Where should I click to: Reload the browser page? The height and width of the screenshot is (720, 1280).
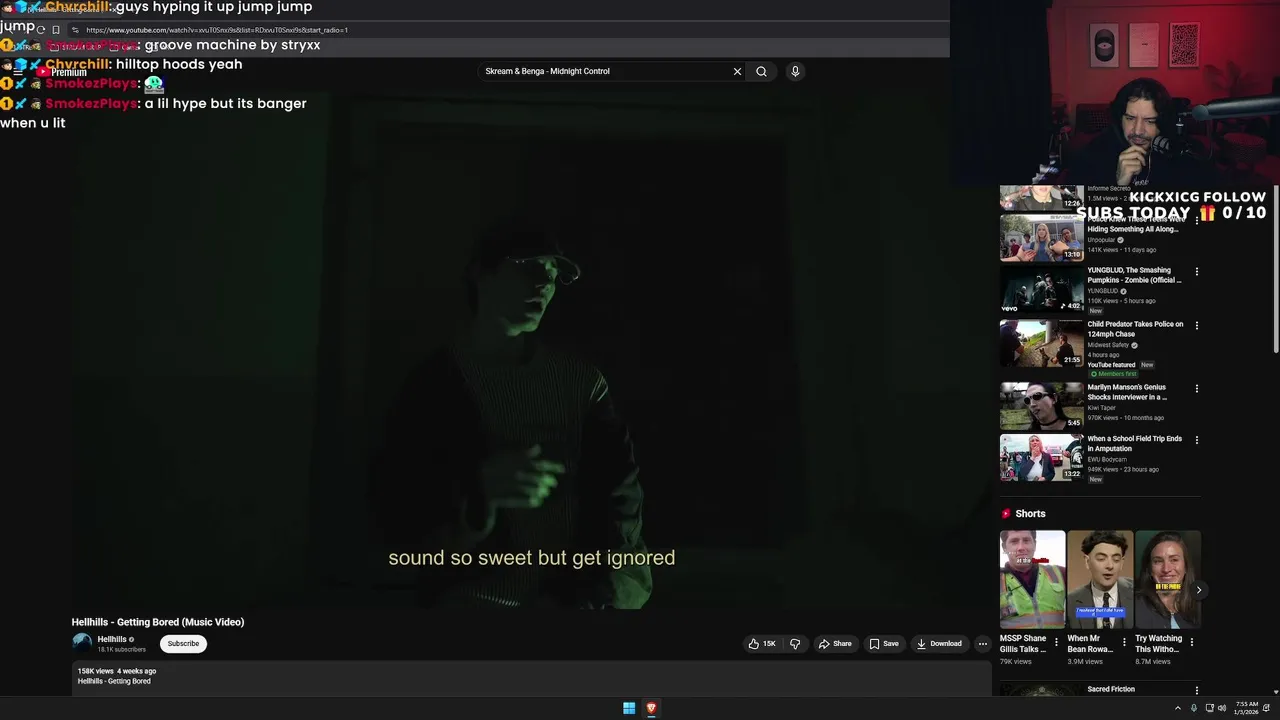tap(40, 30)
